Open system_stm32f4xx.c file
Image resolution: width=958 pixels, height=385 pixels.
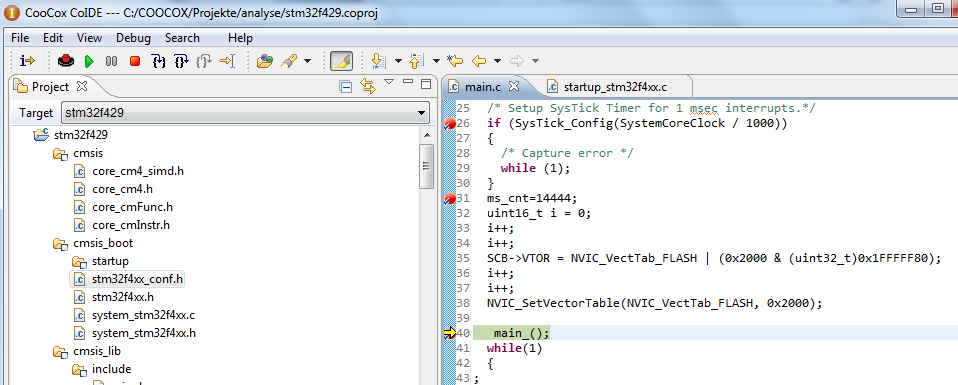coord(144,316)
